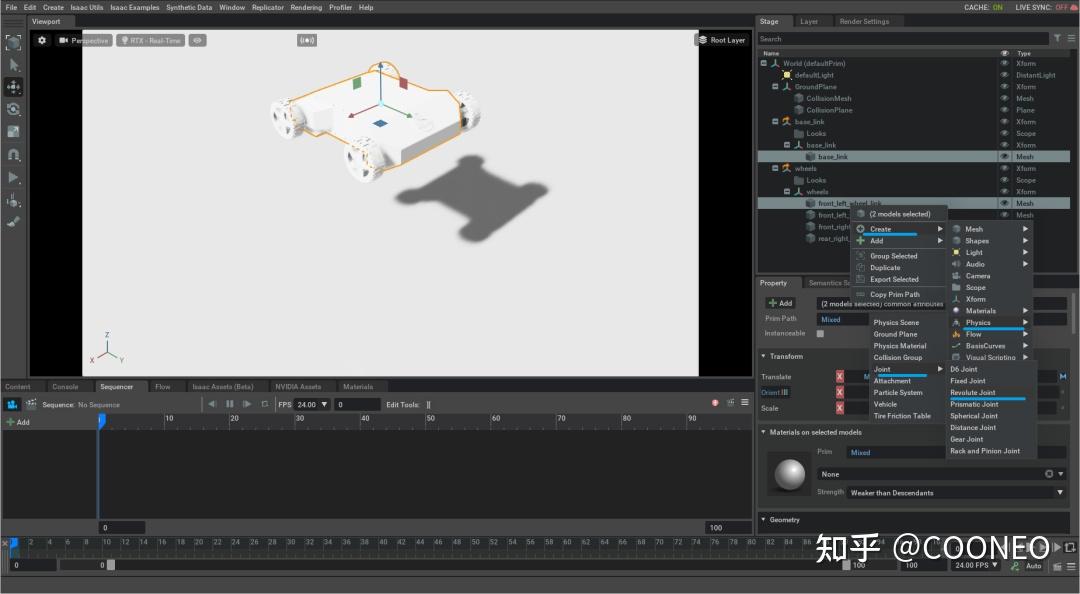1080x594 pixels.
Task: Click the viewport audio waveform icon
Action: tap(307, 41)
